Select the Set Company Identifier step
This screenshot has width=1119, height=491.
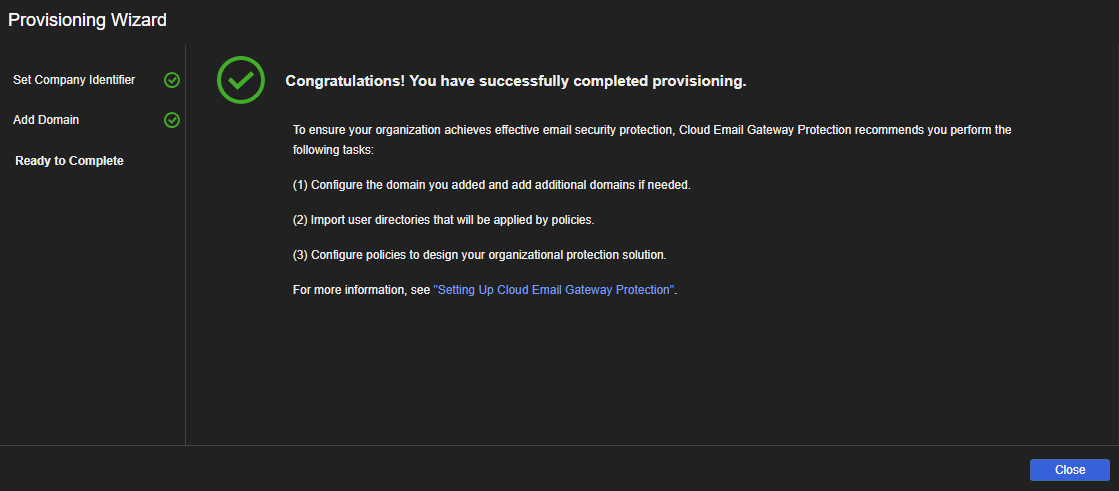coord(74,80)
